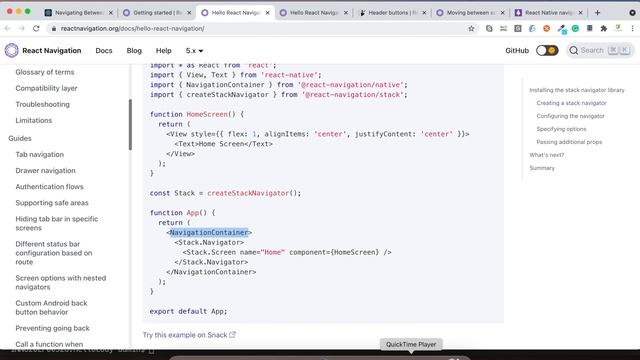
Task: Open Limitations in sidebar
Action: pyautogui.click(x=33, y=120)
